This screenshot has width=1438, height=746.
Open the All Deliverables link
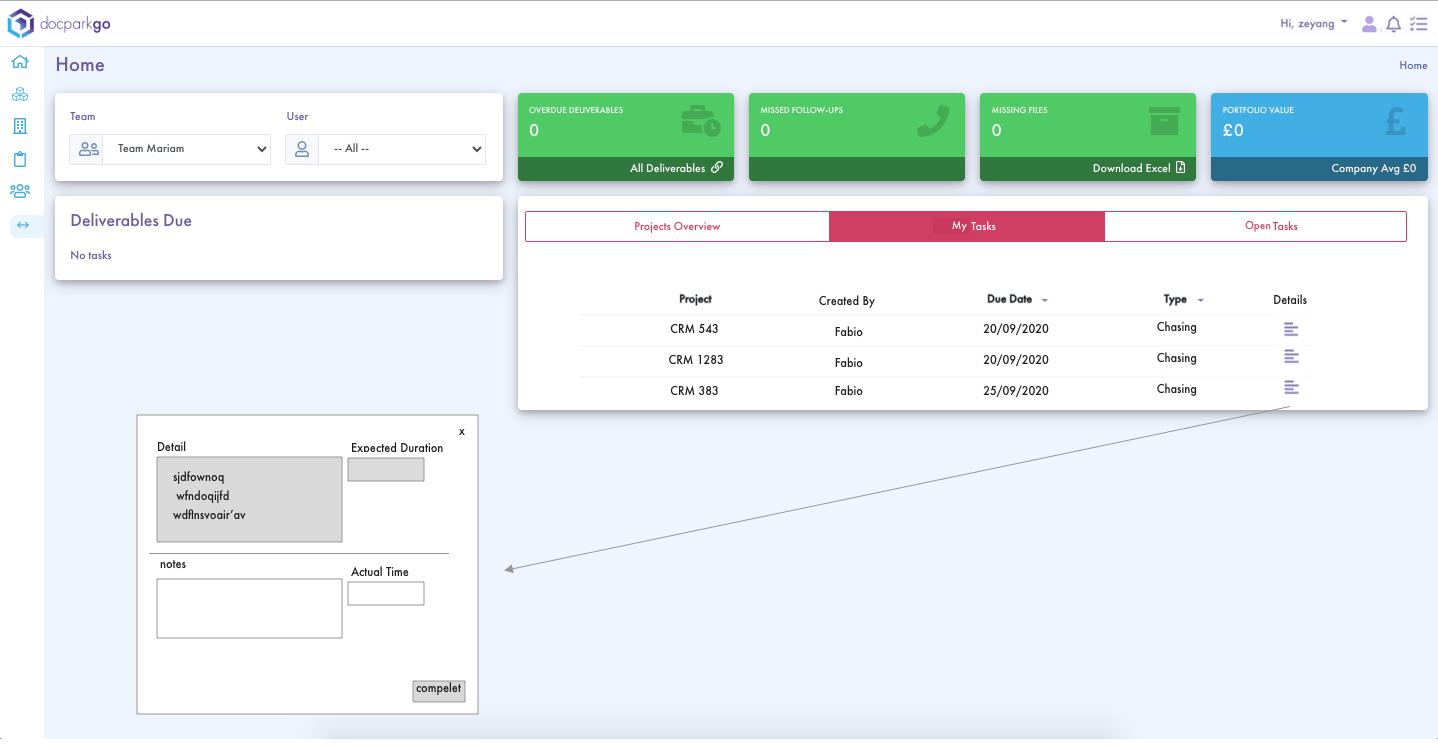point(676,168)
